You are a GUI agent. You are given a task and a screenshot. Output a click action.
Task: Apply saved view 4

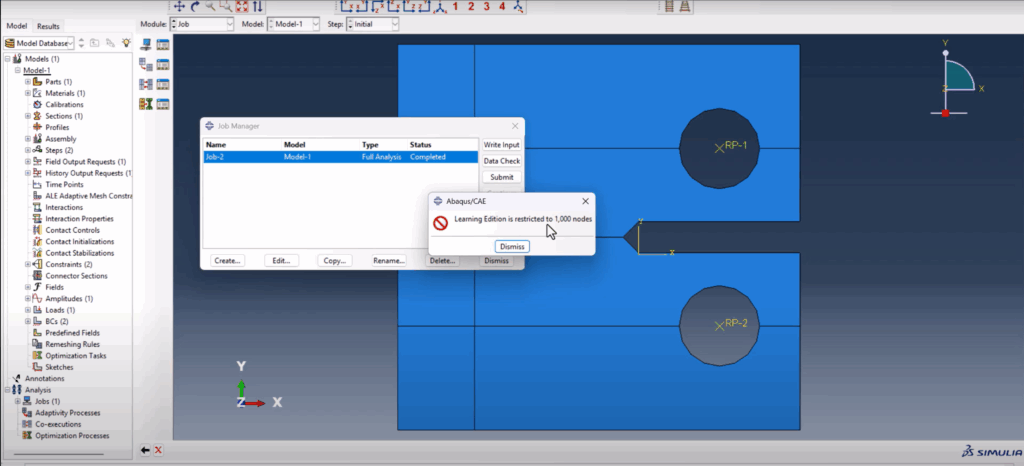coord(502,7)
